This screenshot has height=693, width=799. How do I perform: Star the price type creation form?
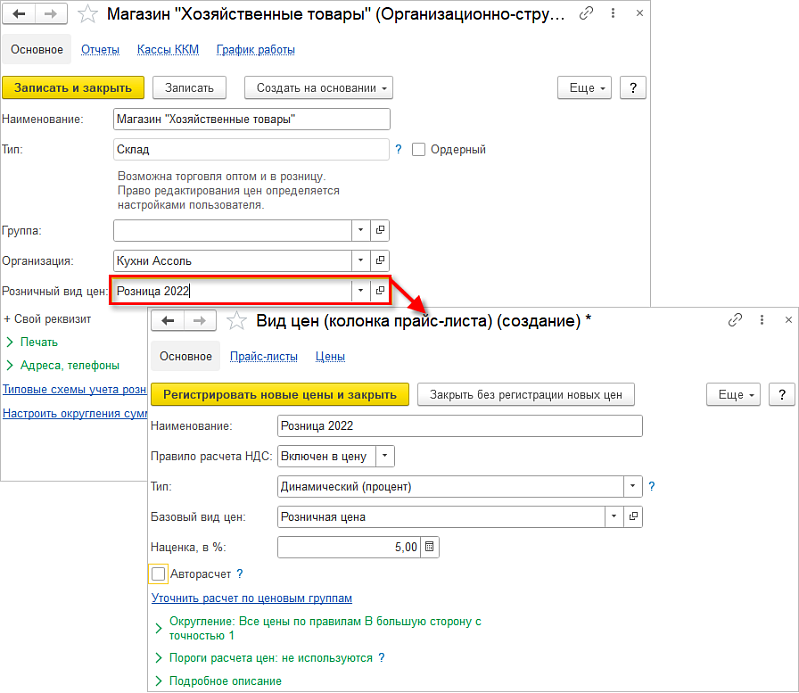[x=236, y=321]
